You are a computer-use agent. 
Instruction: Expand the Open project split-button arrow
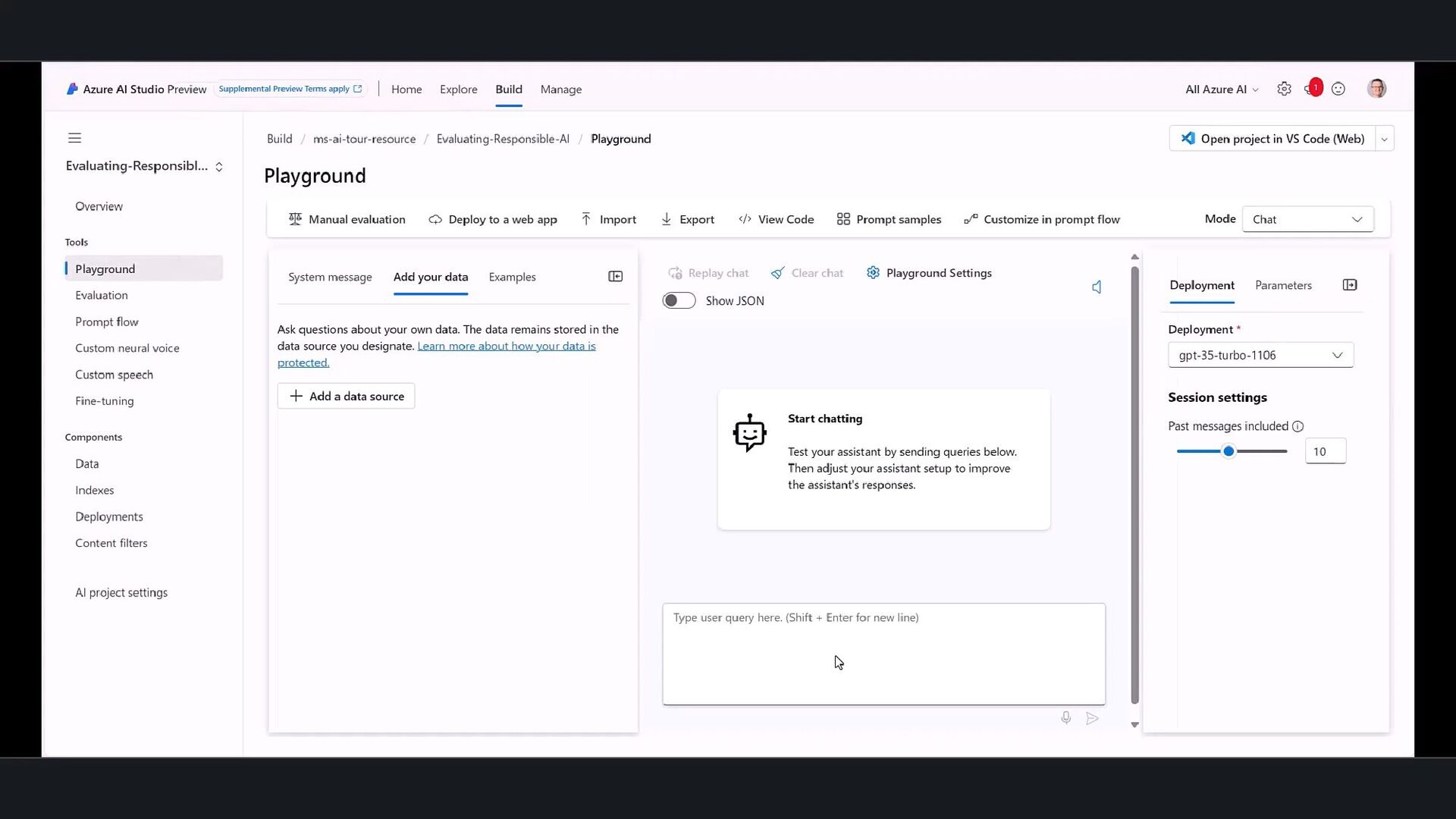1384,139
